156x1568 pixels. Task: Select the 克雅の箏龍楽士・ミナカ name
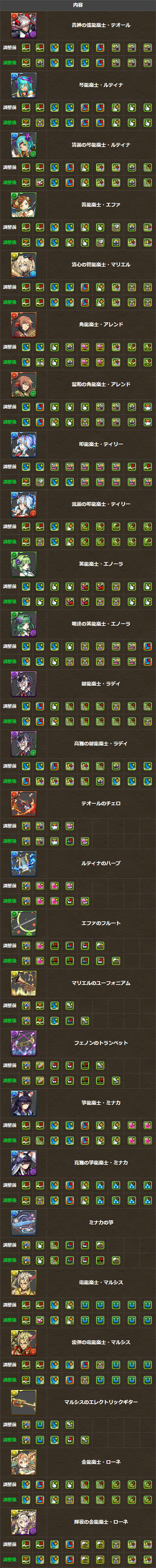point(101,1162)
